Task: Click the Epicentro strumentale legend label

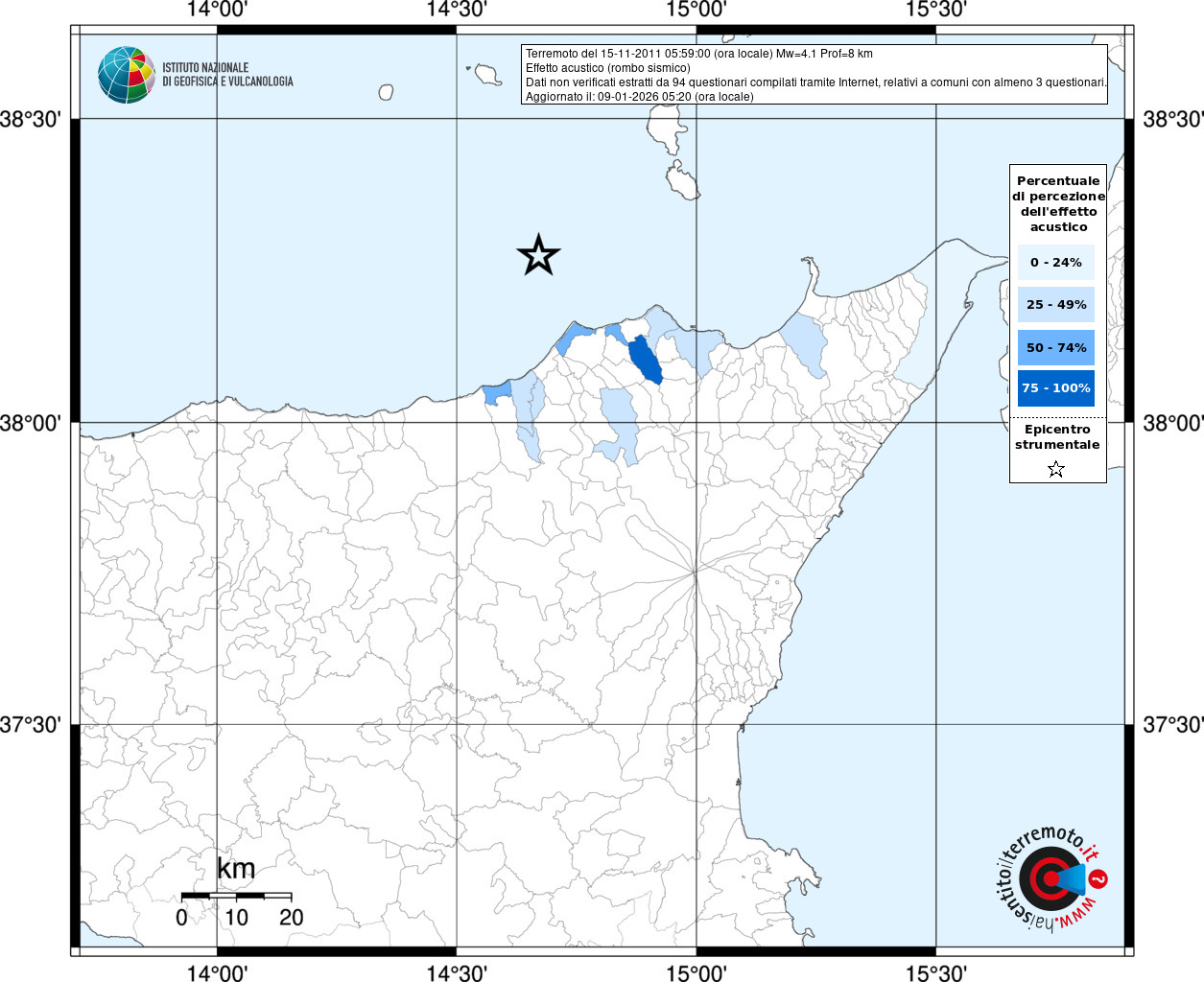Action: point(1057,437)
